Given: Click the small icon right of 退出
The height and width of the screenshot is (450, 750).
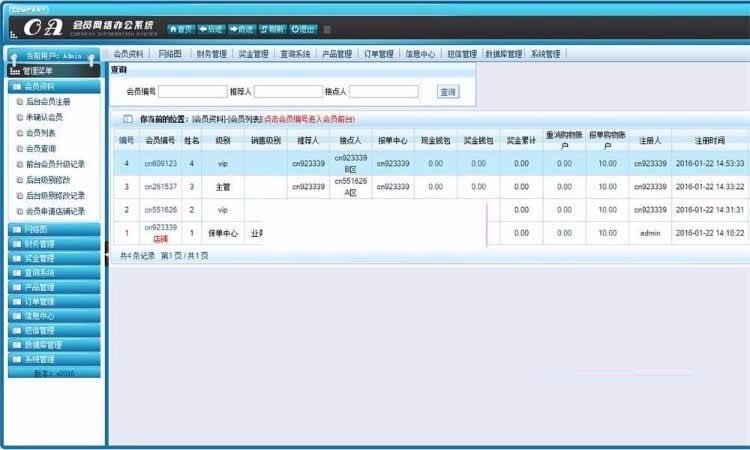Looking at the screenshot, I should (x=327, y=29).
